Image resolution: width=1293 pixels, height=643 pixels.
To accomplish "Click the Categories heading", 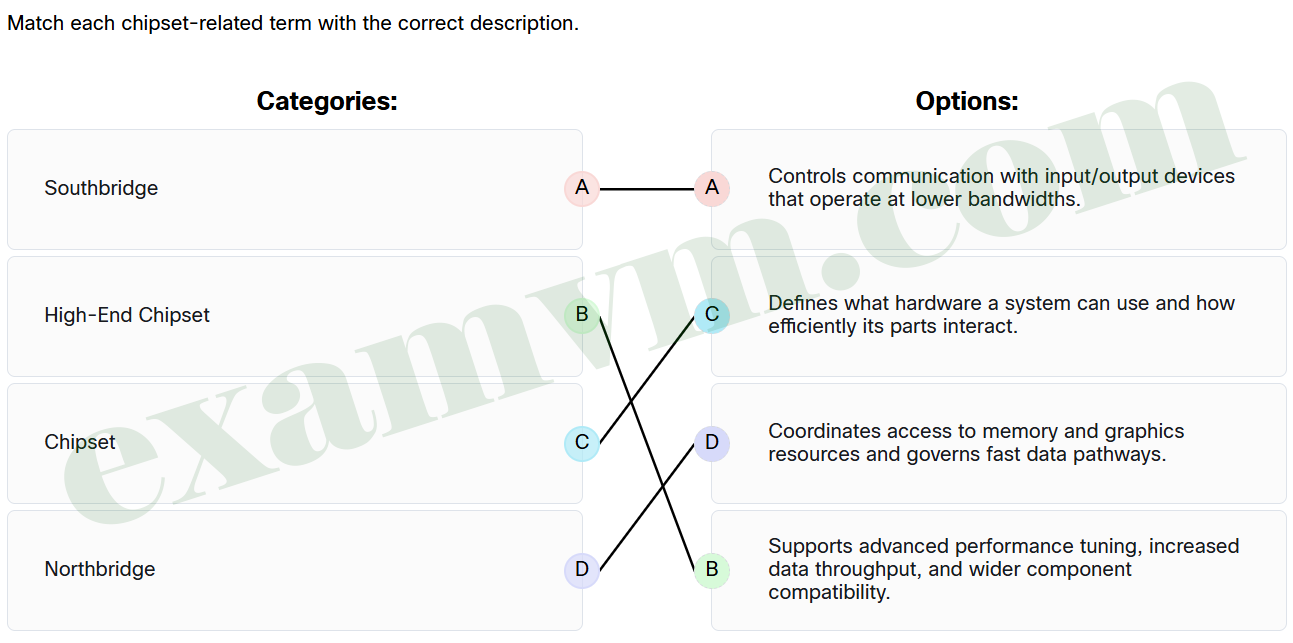I will [327, 100].
